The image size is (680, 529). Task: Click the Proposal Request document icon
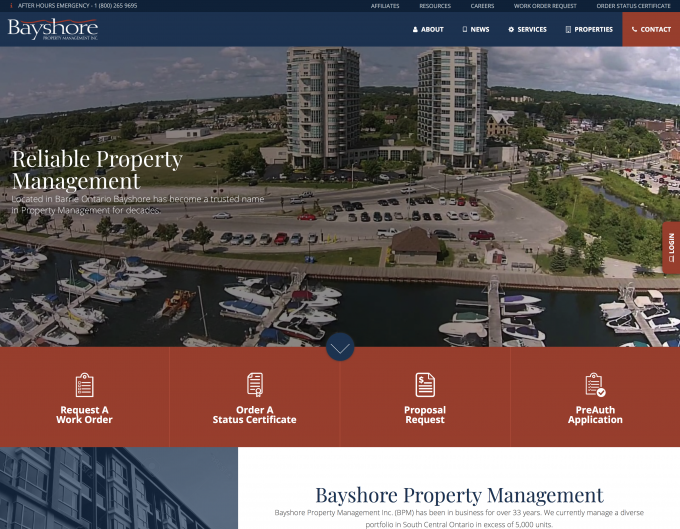(x=425, y=384)
